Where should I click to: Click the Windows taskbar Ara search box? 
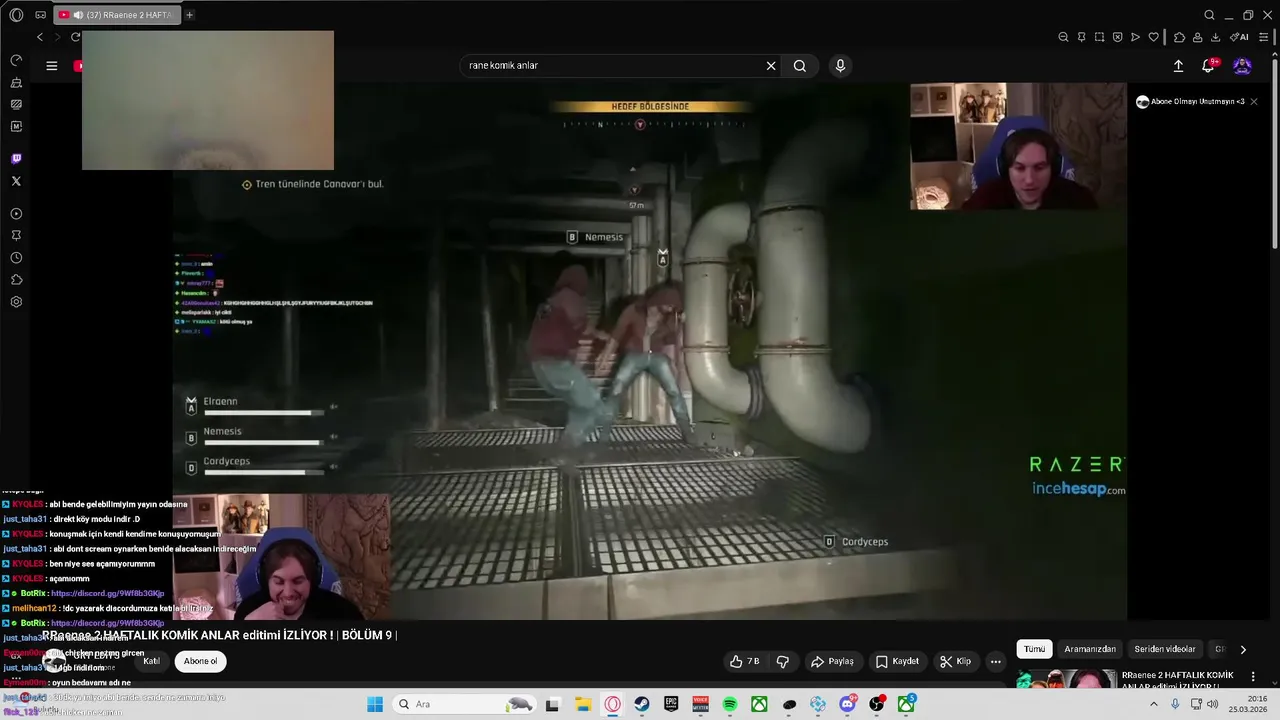[462, 704]
